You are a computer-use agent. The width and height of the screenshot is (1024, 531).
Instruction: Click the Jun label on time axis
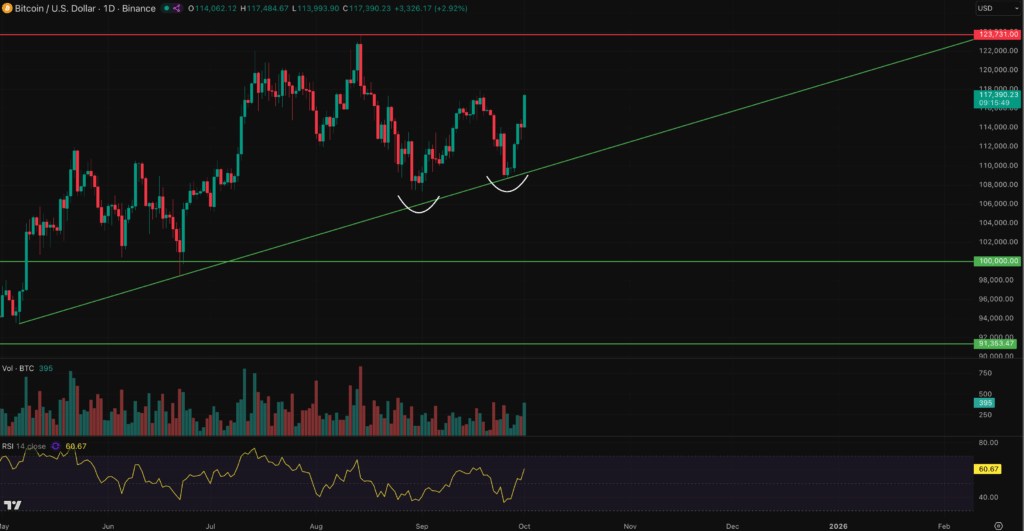pos(108,526)
